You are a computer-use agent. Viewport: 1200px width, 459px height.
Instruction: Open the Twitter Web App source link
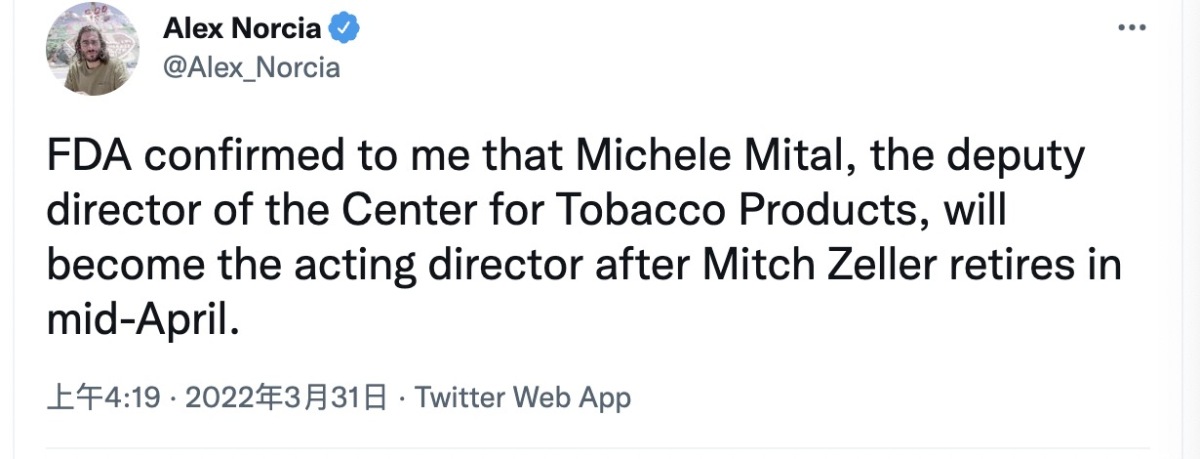click(523, 398)
